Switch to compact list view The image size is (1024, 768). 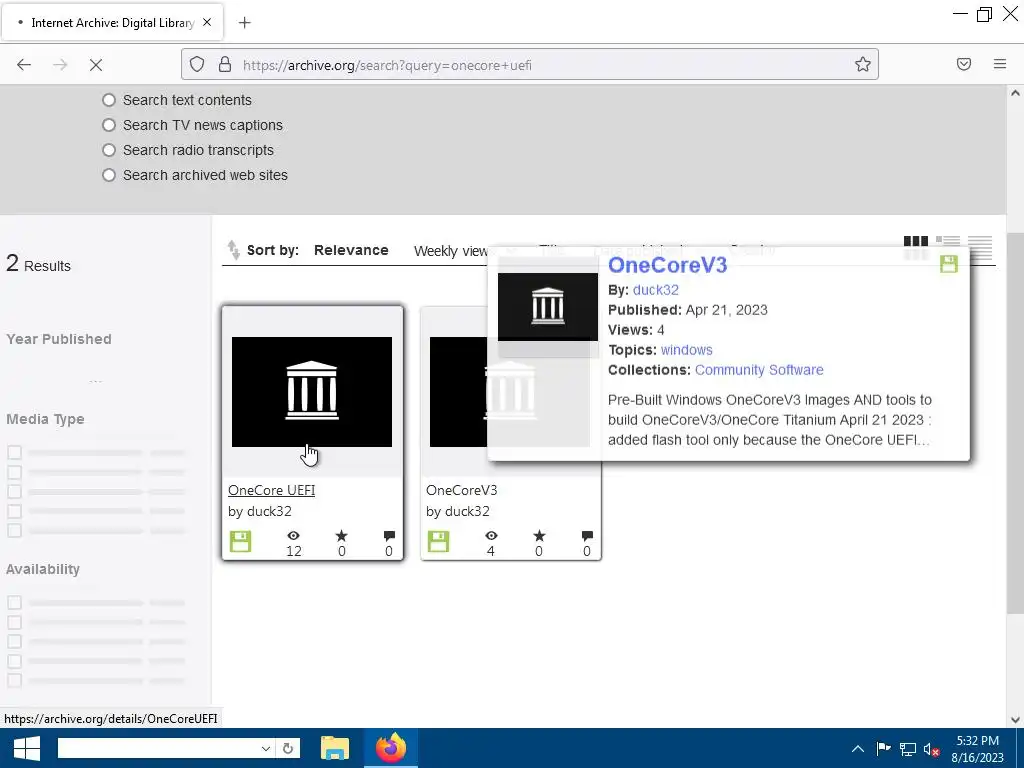pos(980,248)
